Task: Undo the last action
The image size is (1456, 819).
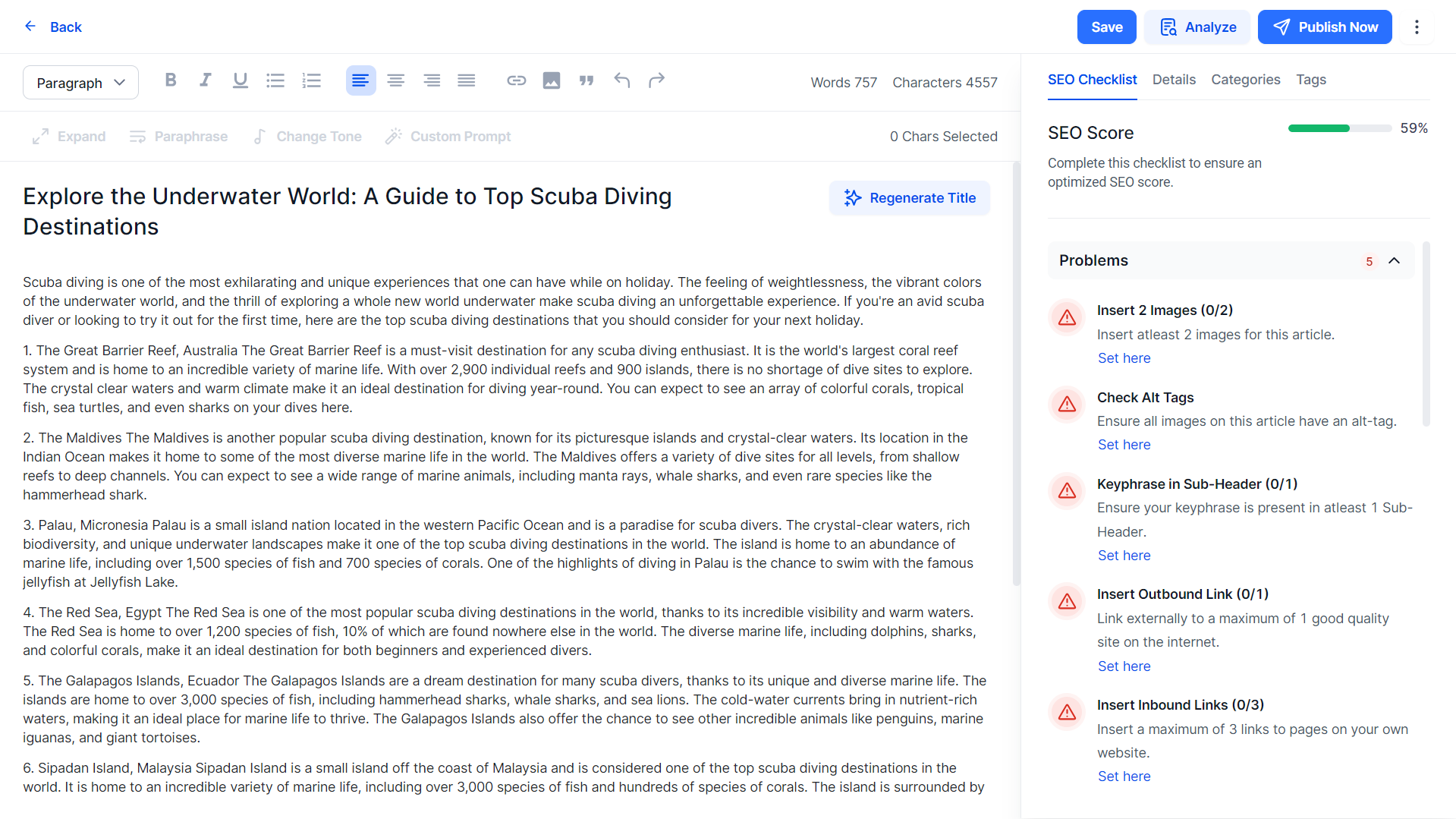Action: coord(622,80)
